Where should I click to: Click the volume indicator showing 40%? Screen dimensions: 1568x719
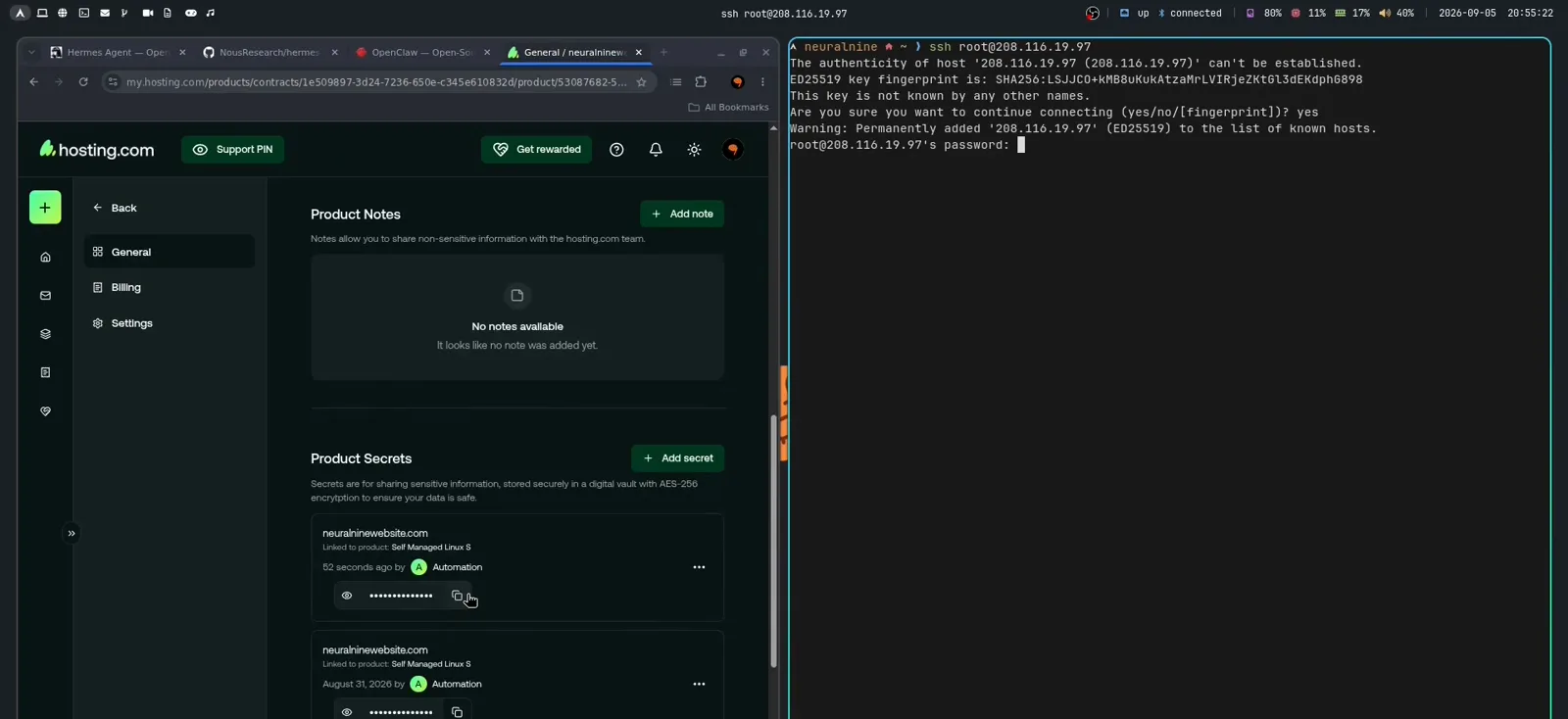1396,14
